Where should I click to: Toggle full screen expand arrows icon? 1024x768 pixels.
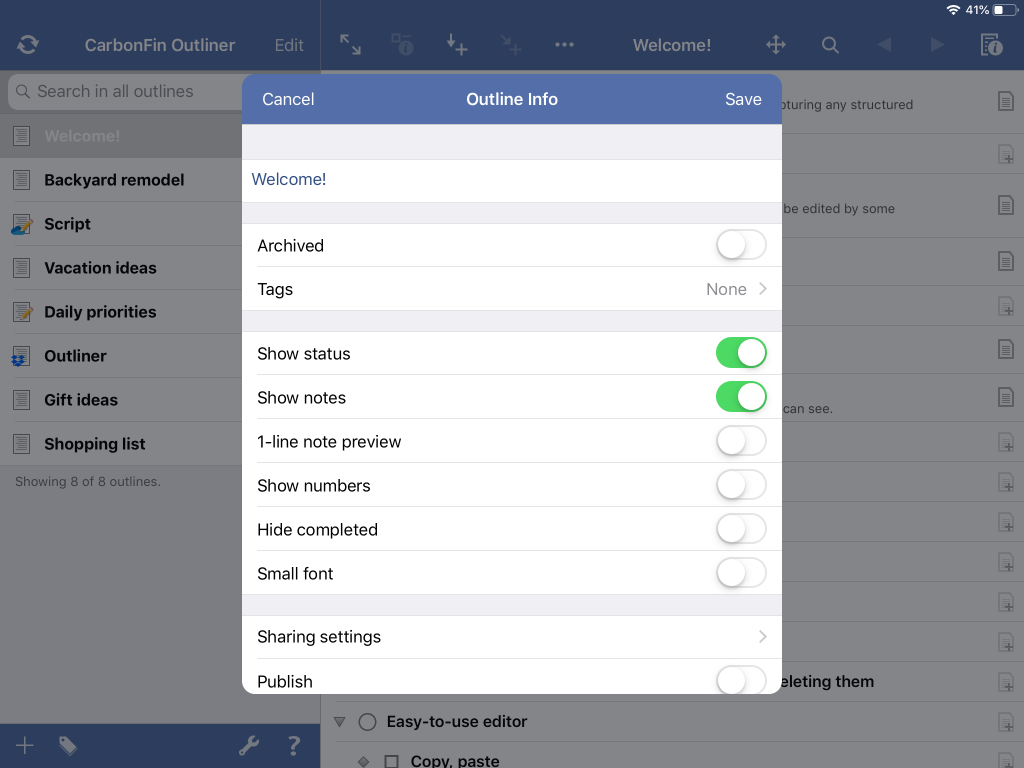(351, 44)
